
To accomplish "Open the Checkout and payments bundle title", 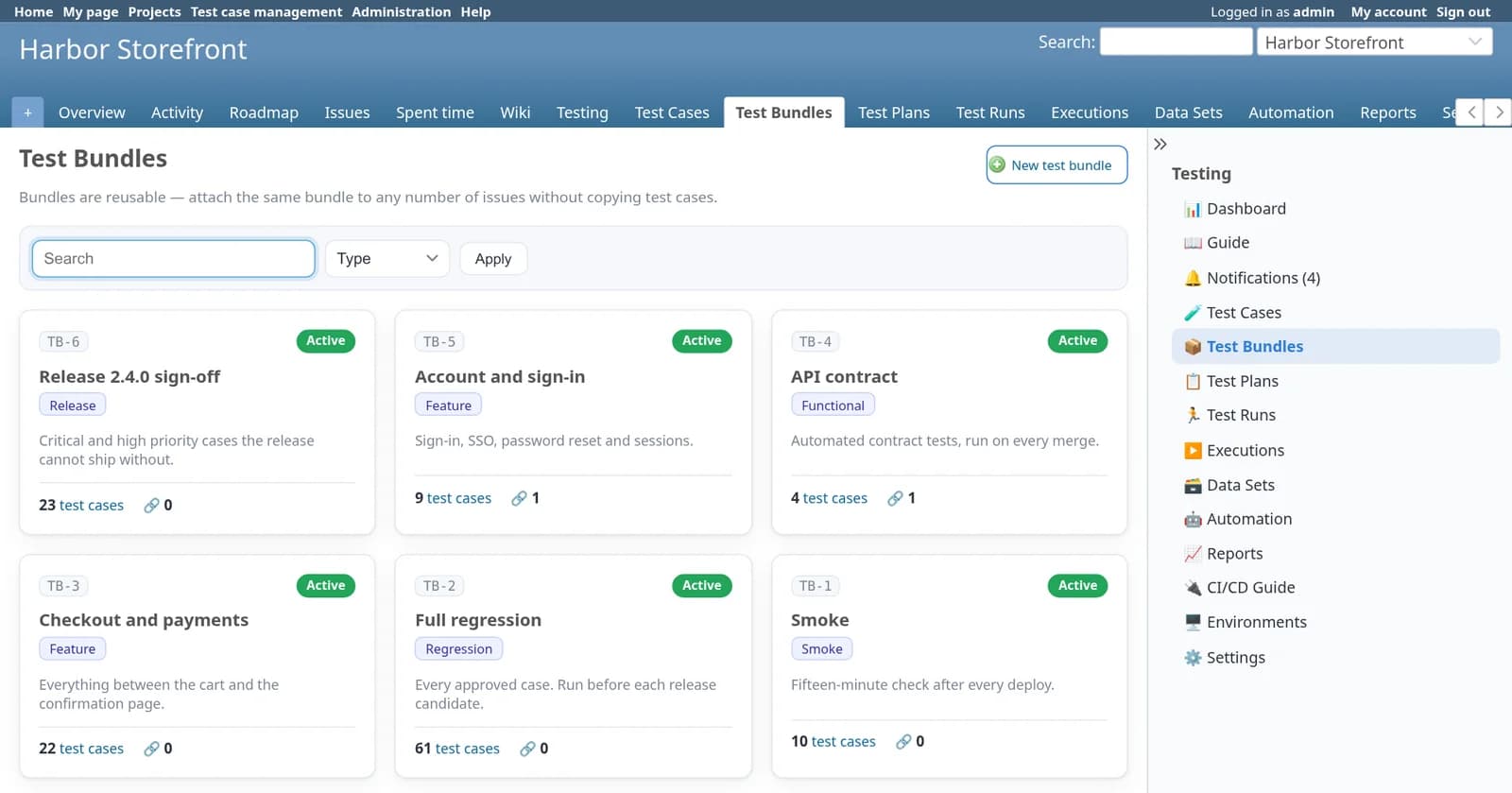I will pos(144,621).
